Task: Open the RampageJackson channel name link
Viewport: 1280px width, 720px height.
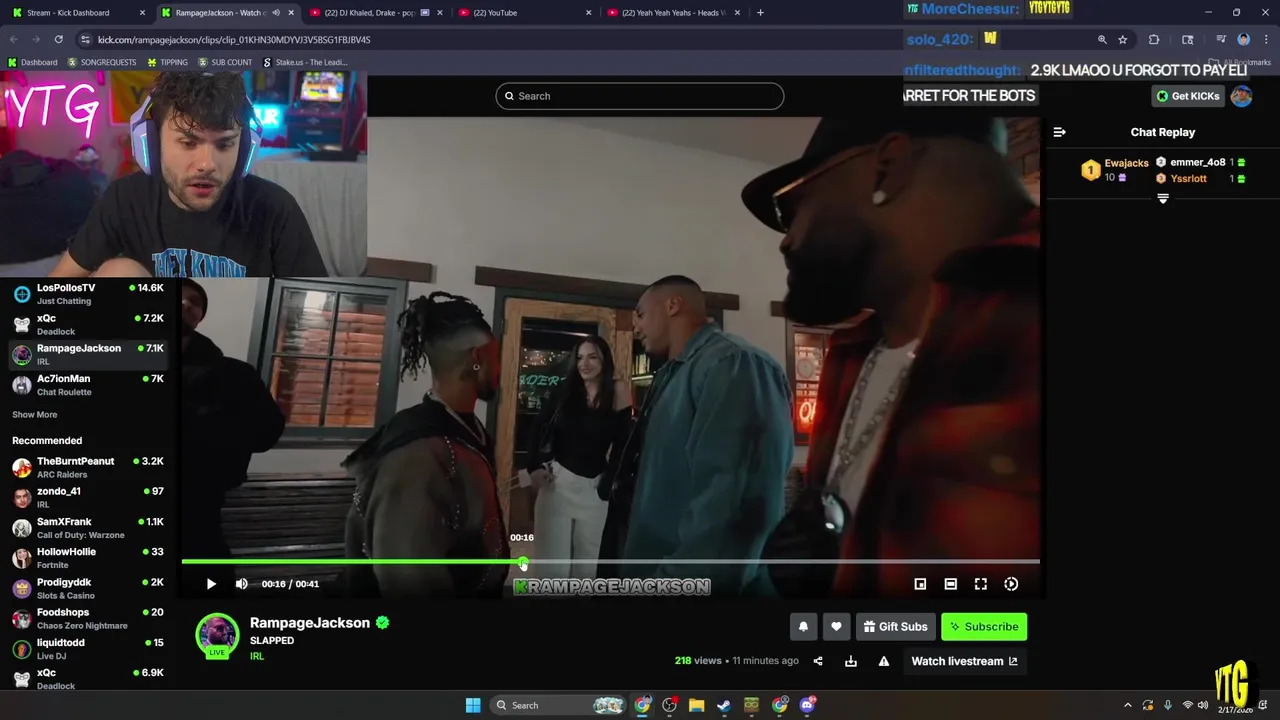Action: pos(310,622)
